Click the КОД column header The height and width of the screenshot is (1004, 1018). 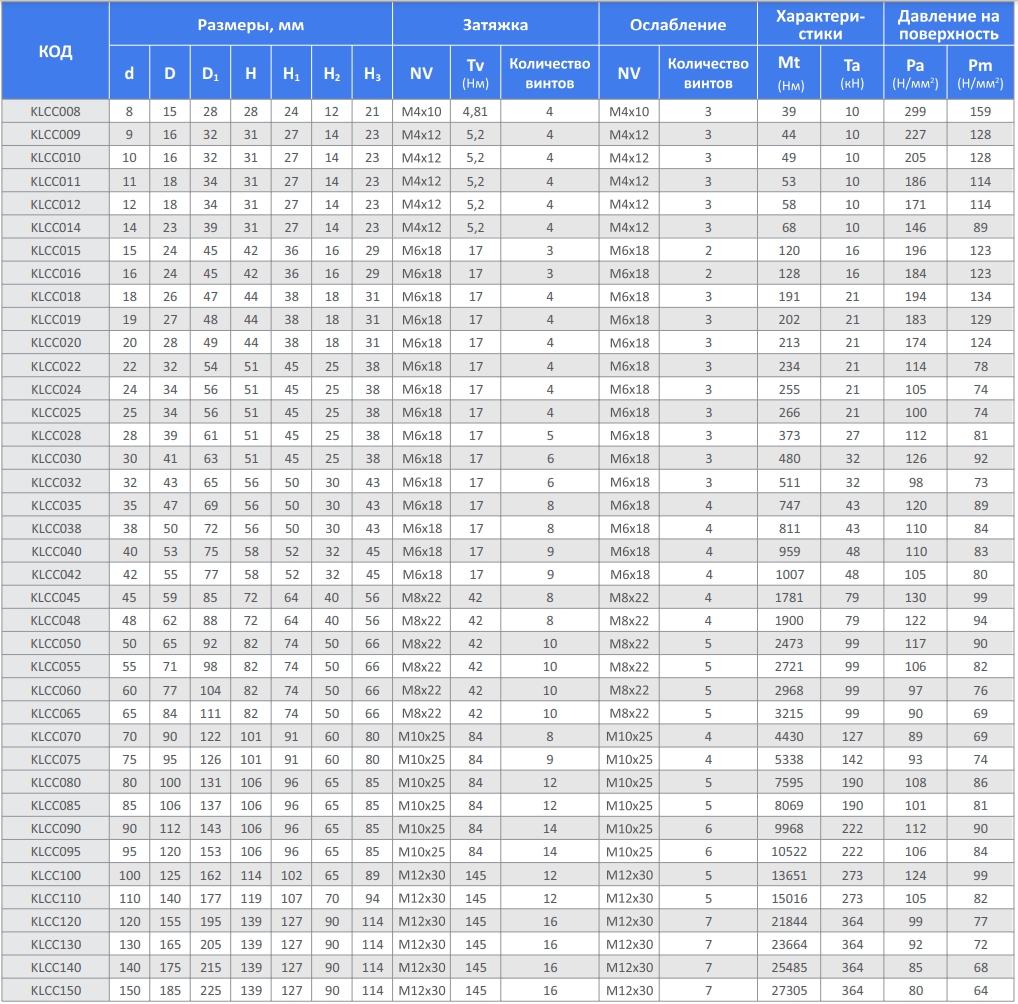(56, 51)
